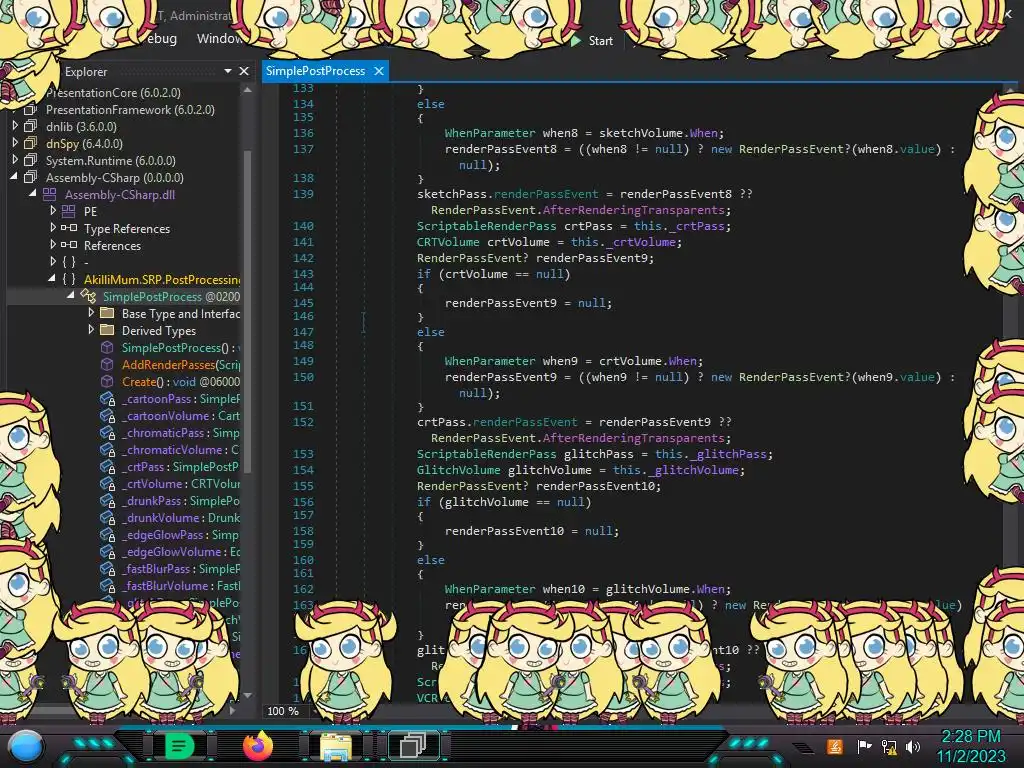
Task: Click the Assembly-CSharp assembly icon
Action: (x=31, y=177)
